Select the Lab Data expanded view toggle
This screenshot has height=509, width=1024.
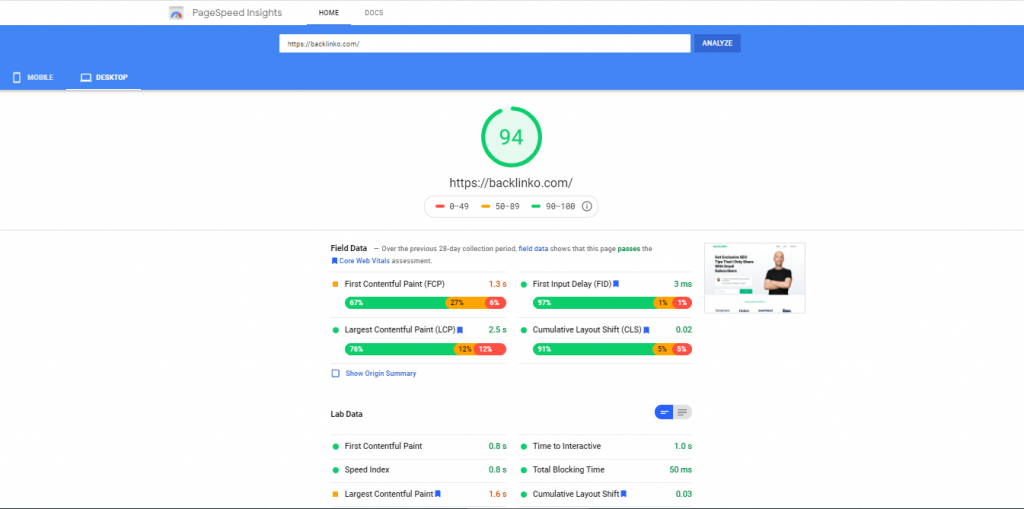point(682,412)
